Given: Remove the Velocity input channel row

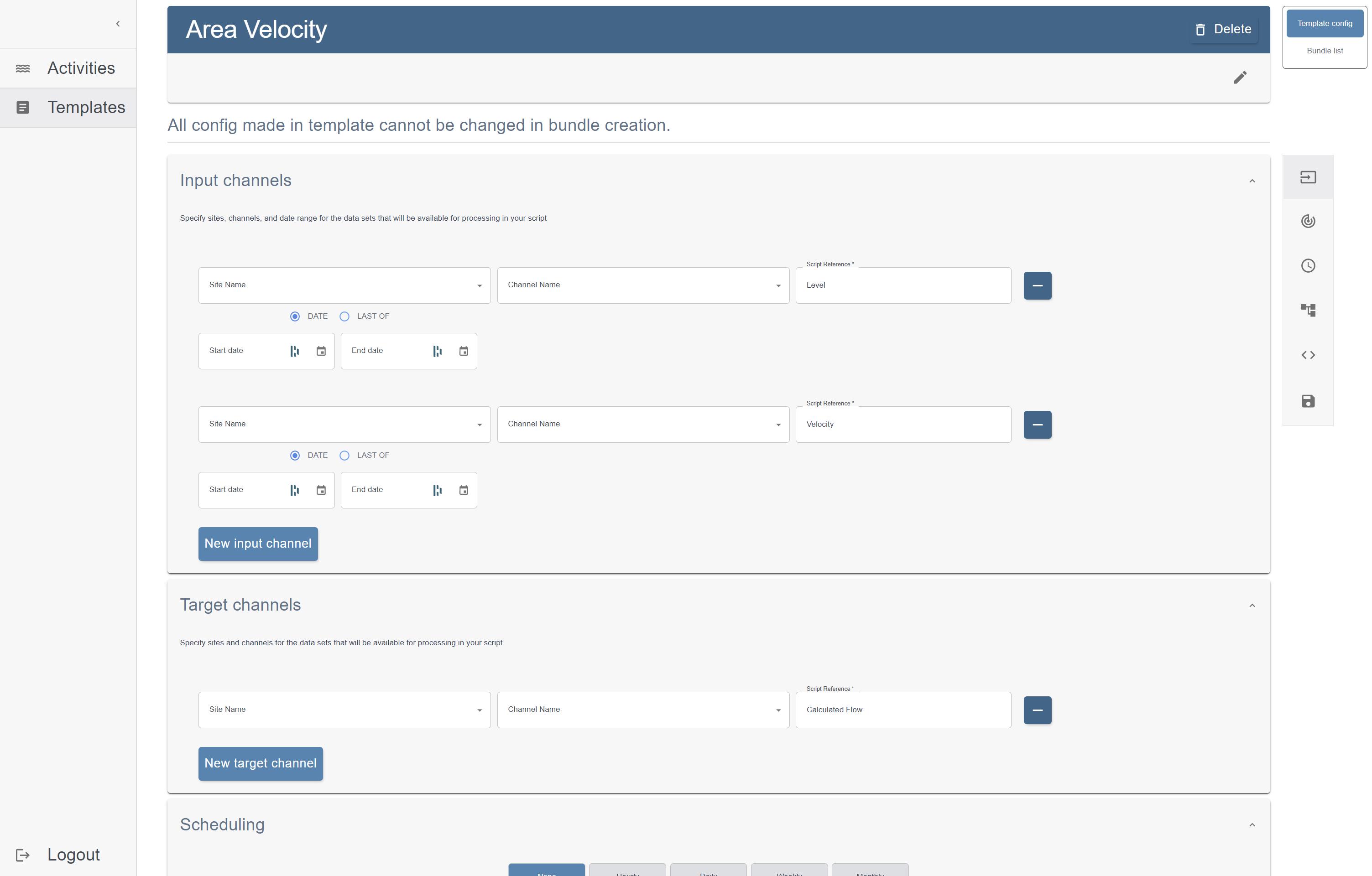Looking at the screenshot, I should [1037, 425].
